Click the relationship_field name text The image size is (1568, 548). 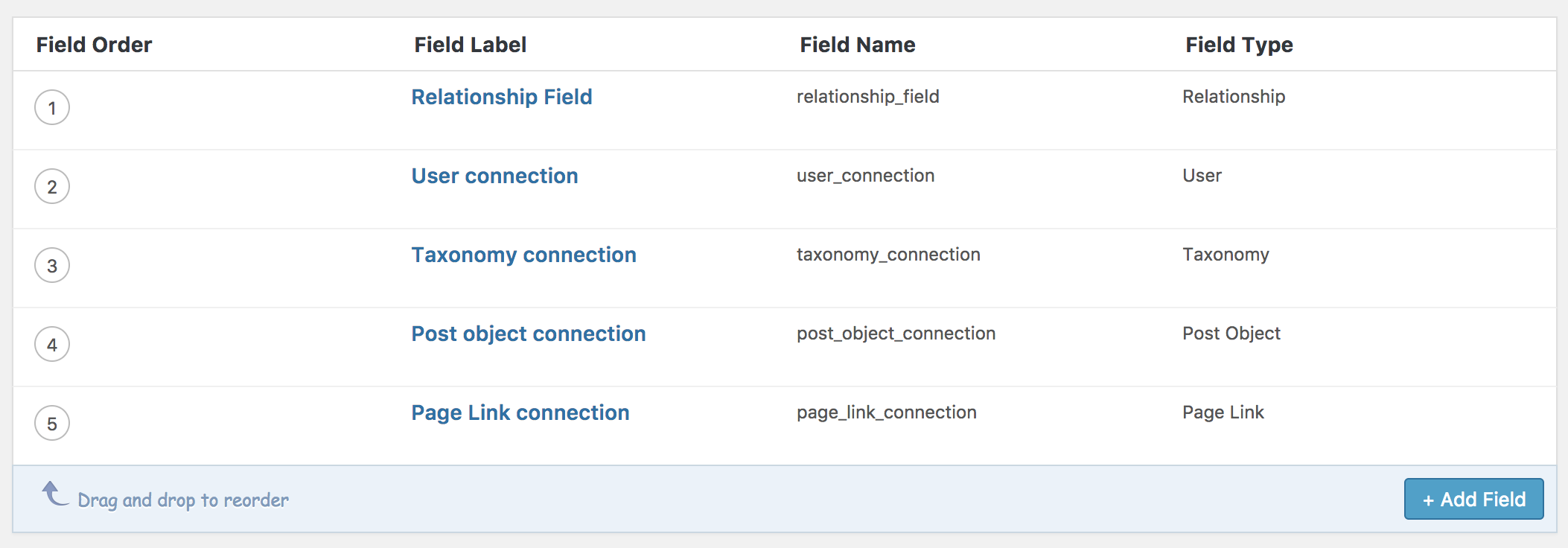coord(868,97)
